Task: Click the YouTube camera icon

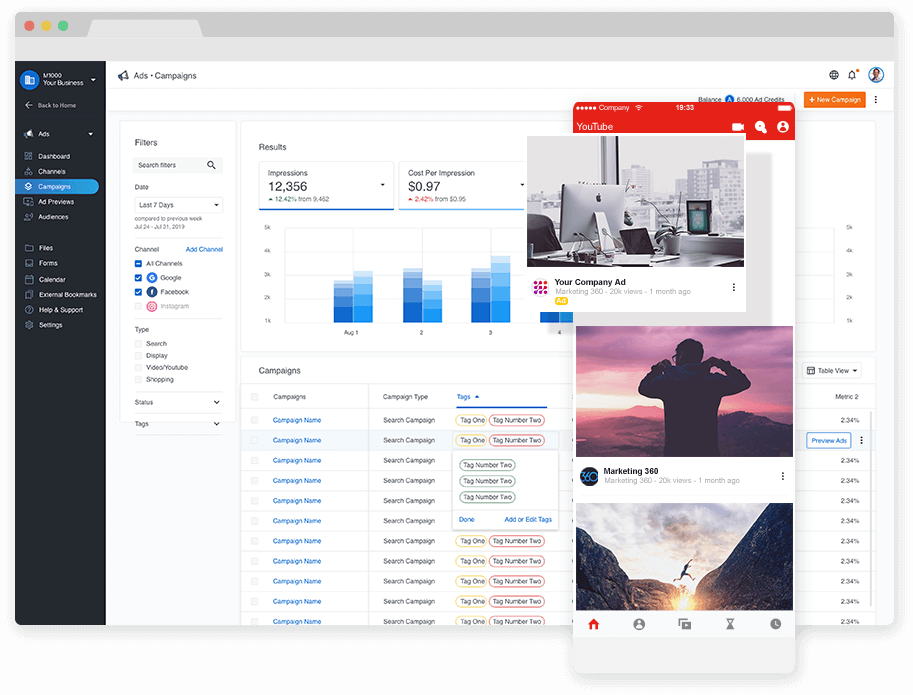Action: point(738,127)
